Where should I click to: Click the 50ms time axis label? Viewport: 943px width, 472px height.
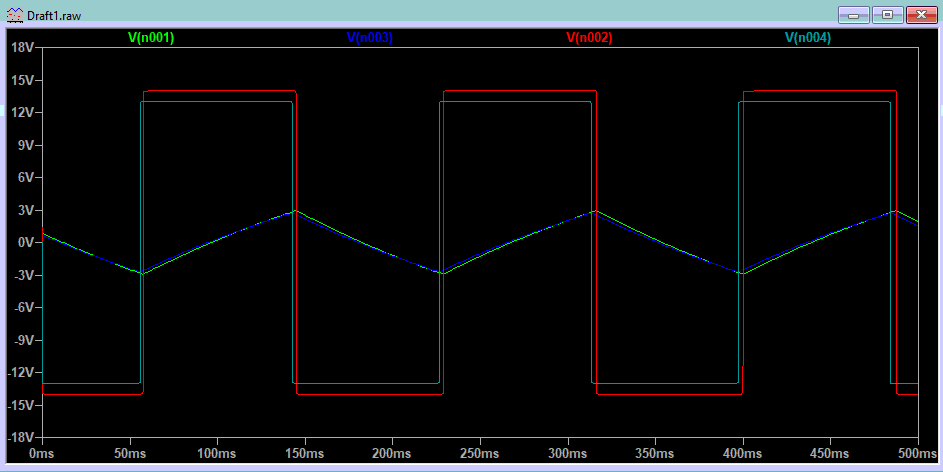pos(130,453)
